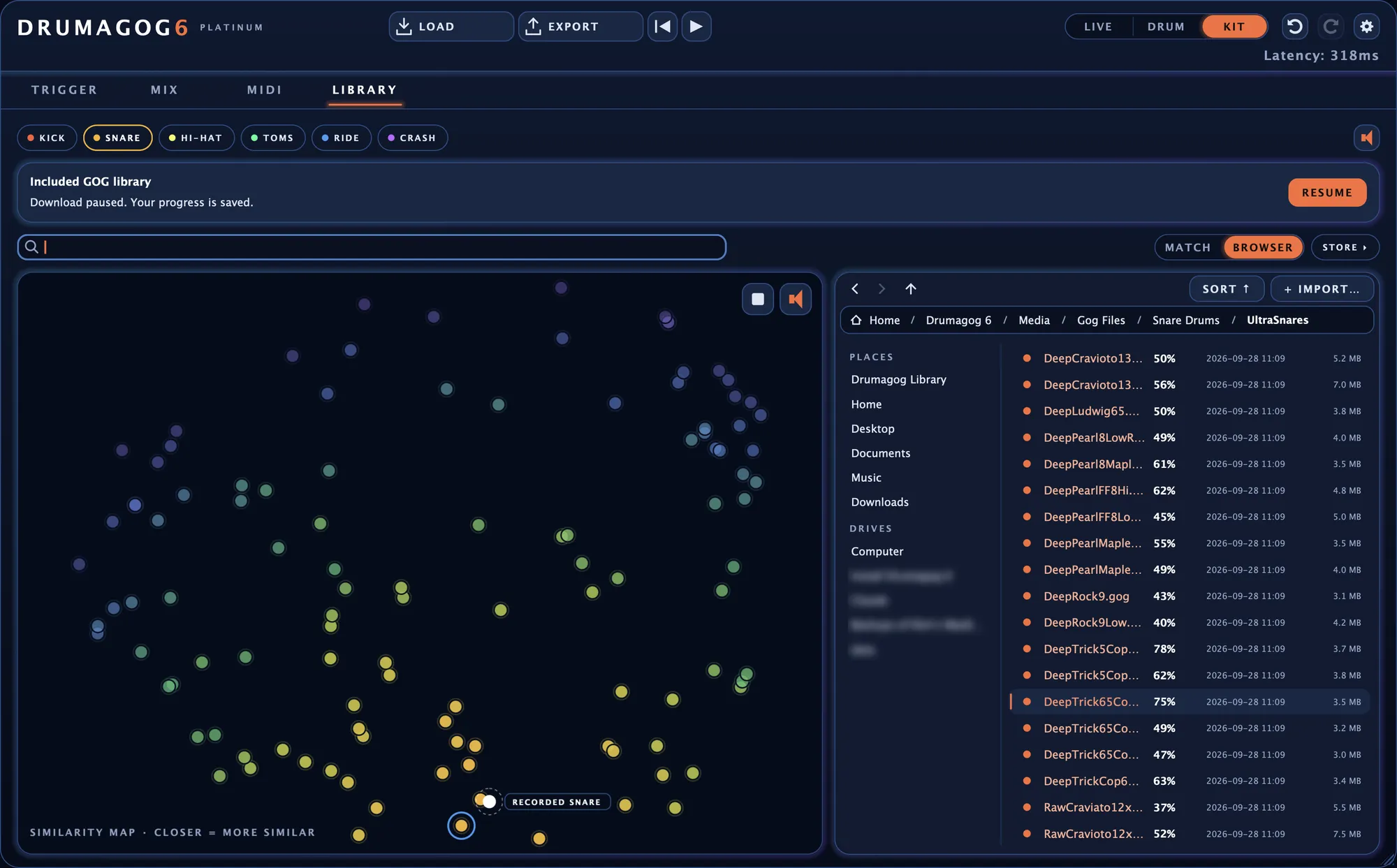Screen dimensions: 1397x868
Task: Switch to the Match view
Action: [1187, 247]
